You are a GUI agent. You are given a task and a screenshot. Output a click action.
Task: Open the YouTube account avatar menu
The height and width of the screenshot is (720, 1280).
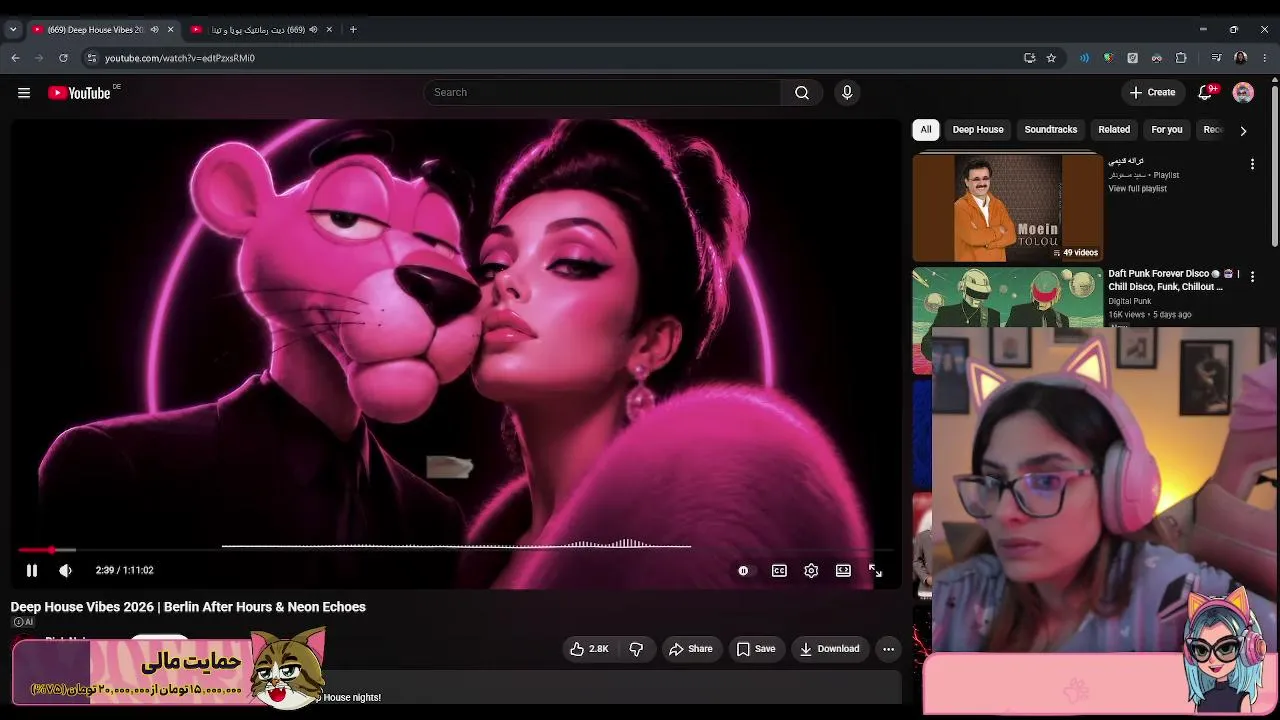[x=1243, y=93]
